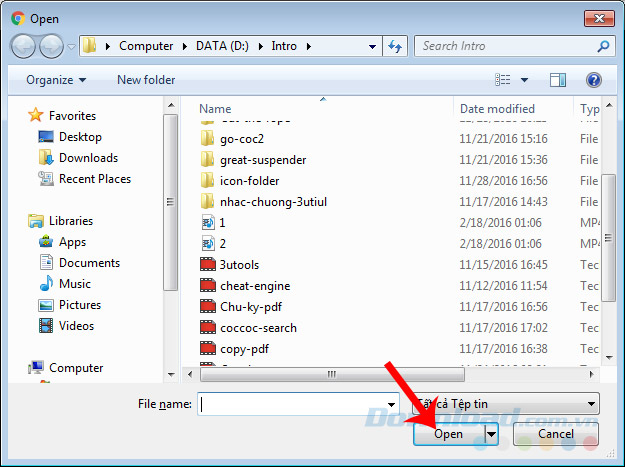Sort files by Date modified column
This screenshot has width=625, height=467.
point(497,108)
